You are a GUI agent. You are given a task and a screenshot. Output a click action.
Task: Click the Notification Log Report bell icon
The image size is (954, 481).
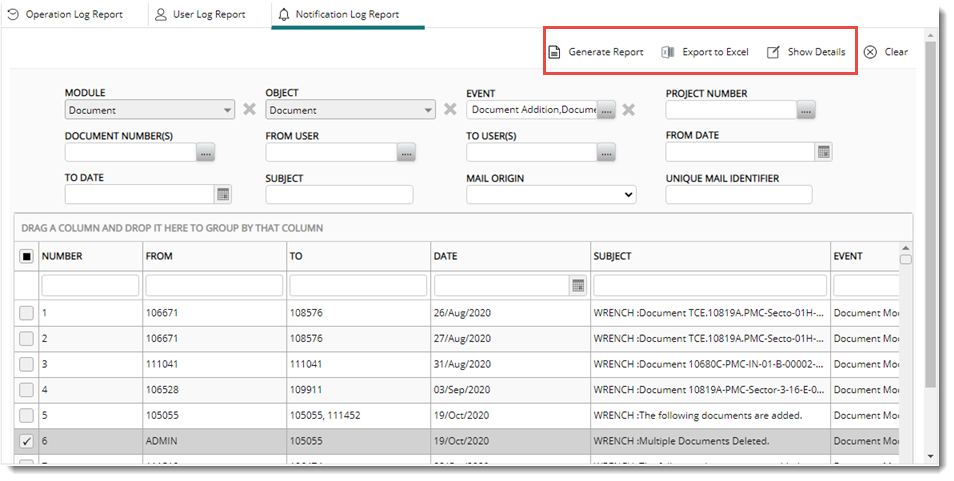pyautogui.click(x=284, y=15)
